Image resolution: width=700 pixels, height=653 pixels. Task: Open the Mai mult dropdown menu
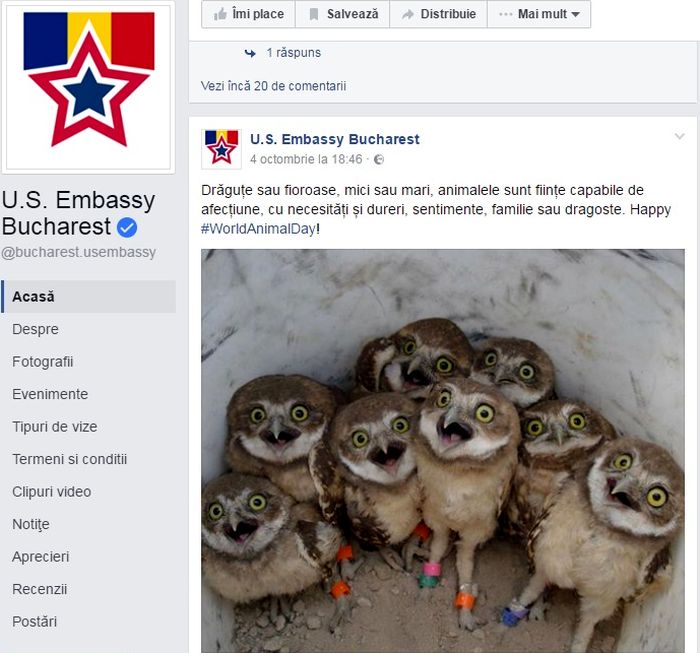coord(539,14)
